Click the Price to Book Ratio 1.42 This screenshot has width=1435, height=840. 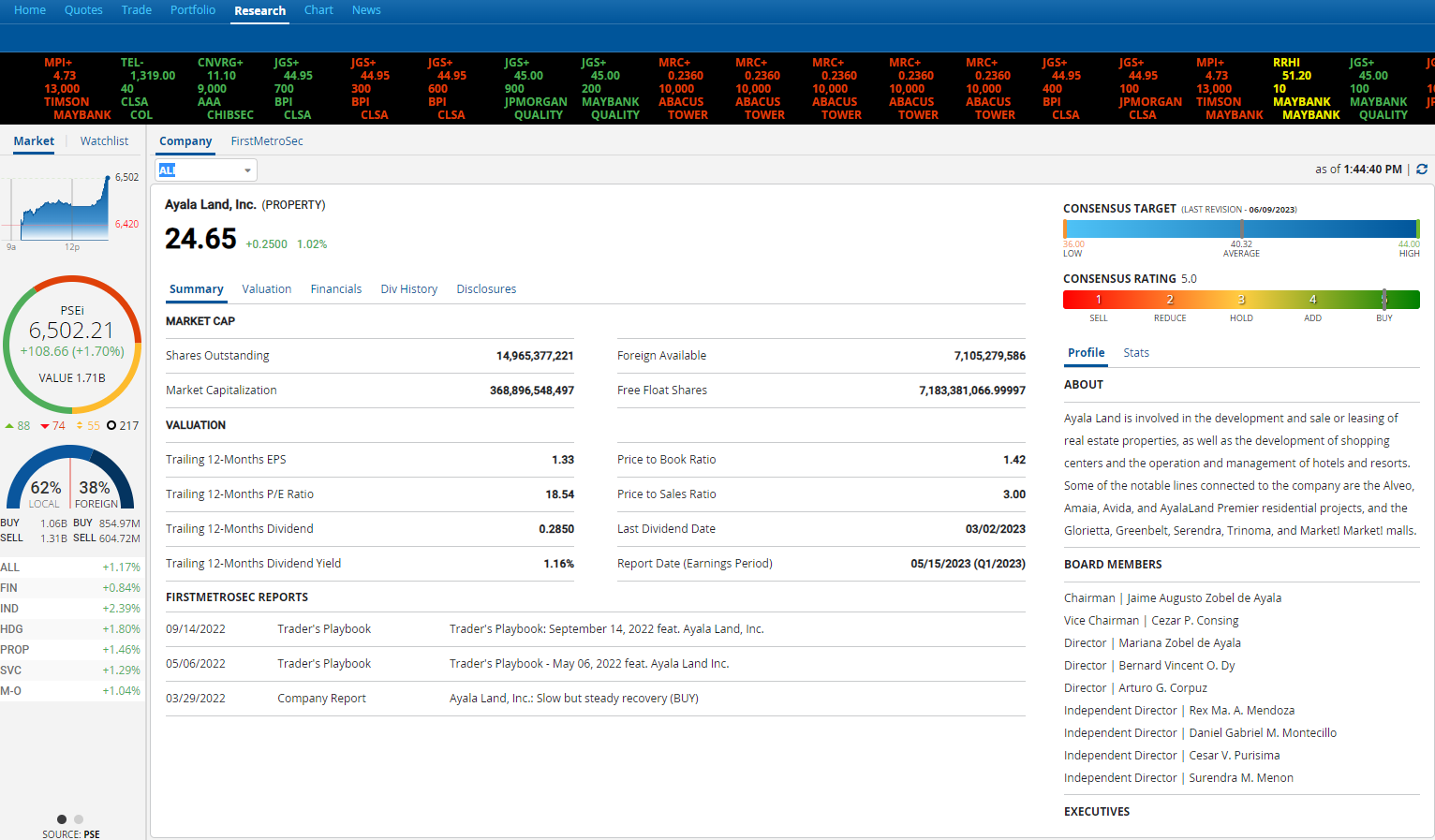(1014, 460)
